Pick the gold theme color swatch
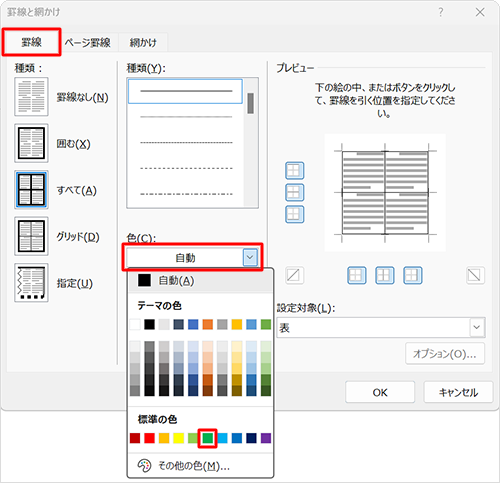The width and height of the screenshot is (500, 483). coord(237,324)
